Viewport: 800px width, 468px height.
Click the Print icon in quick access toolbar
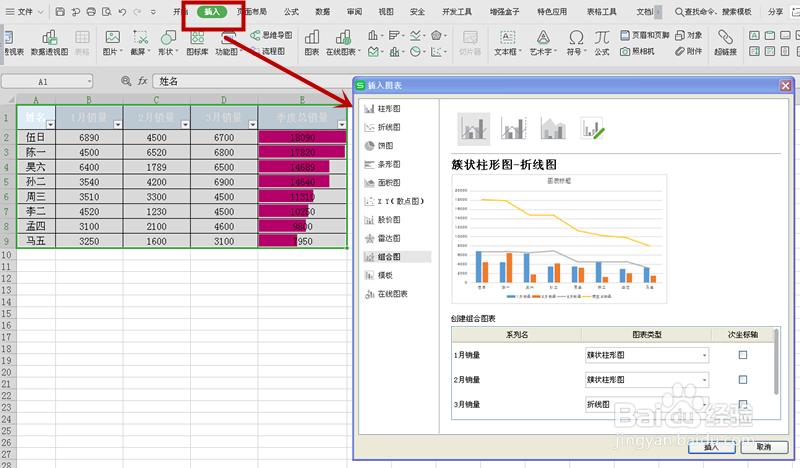(x=91, y=11)
